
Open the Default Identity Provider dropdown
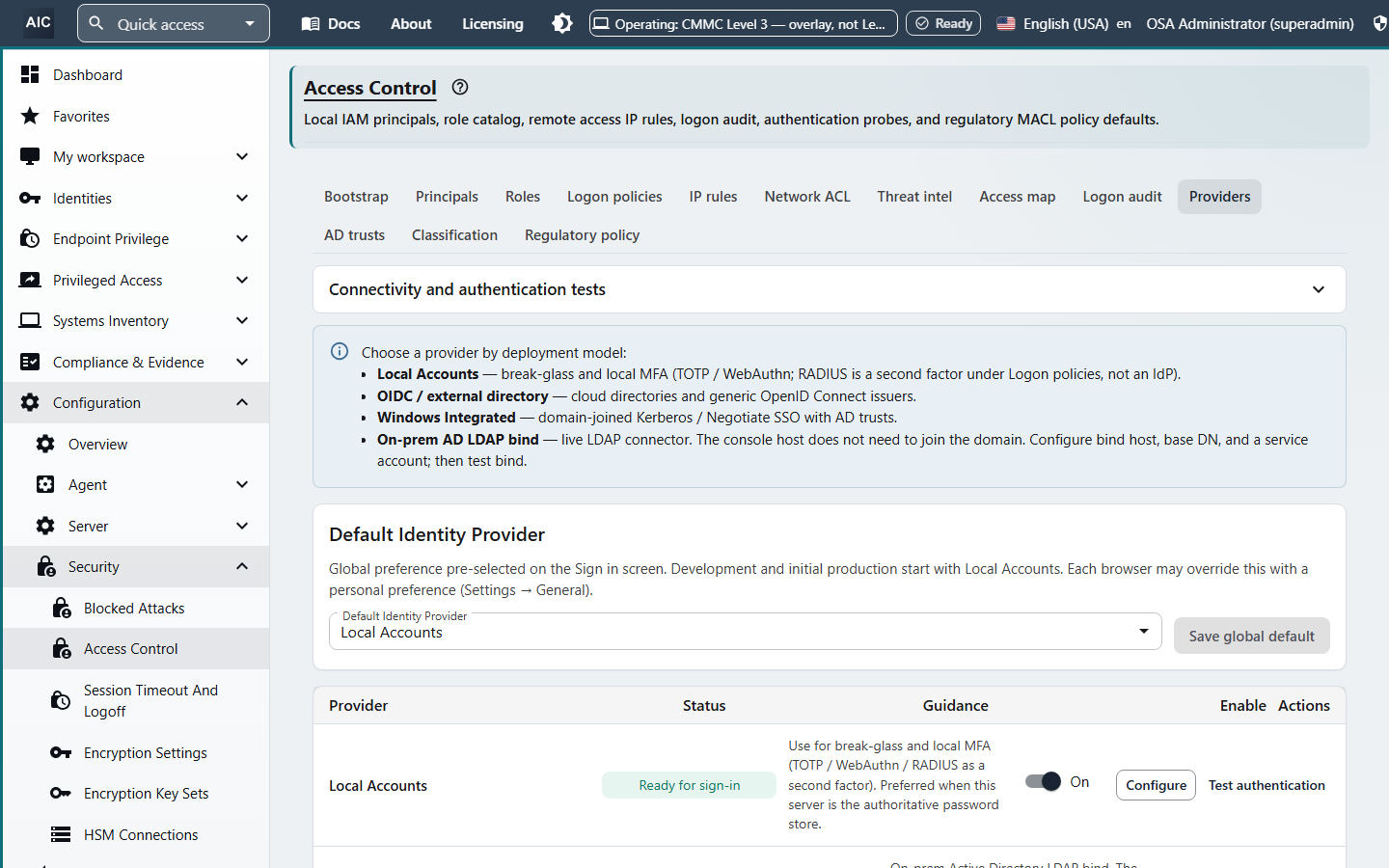tap(745, 632)
